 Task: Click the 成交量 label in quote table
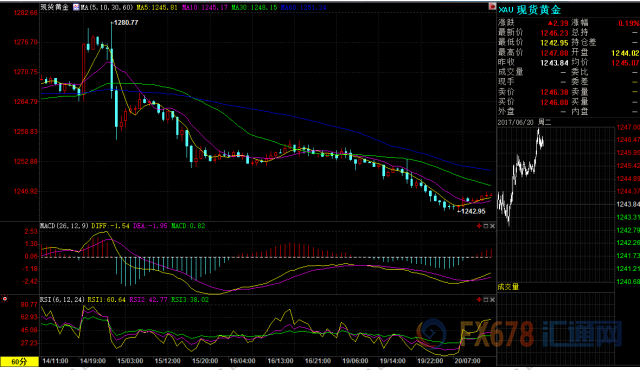[x=511, y=72]
